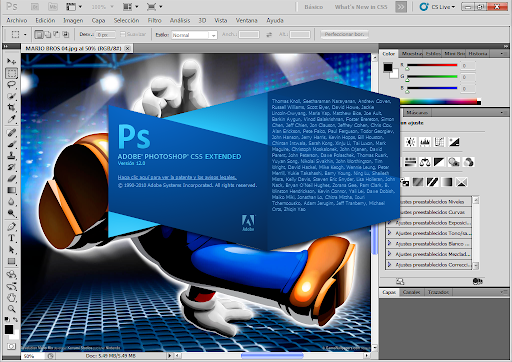Add a Selective Color adjustment

[x=462, y=182]
